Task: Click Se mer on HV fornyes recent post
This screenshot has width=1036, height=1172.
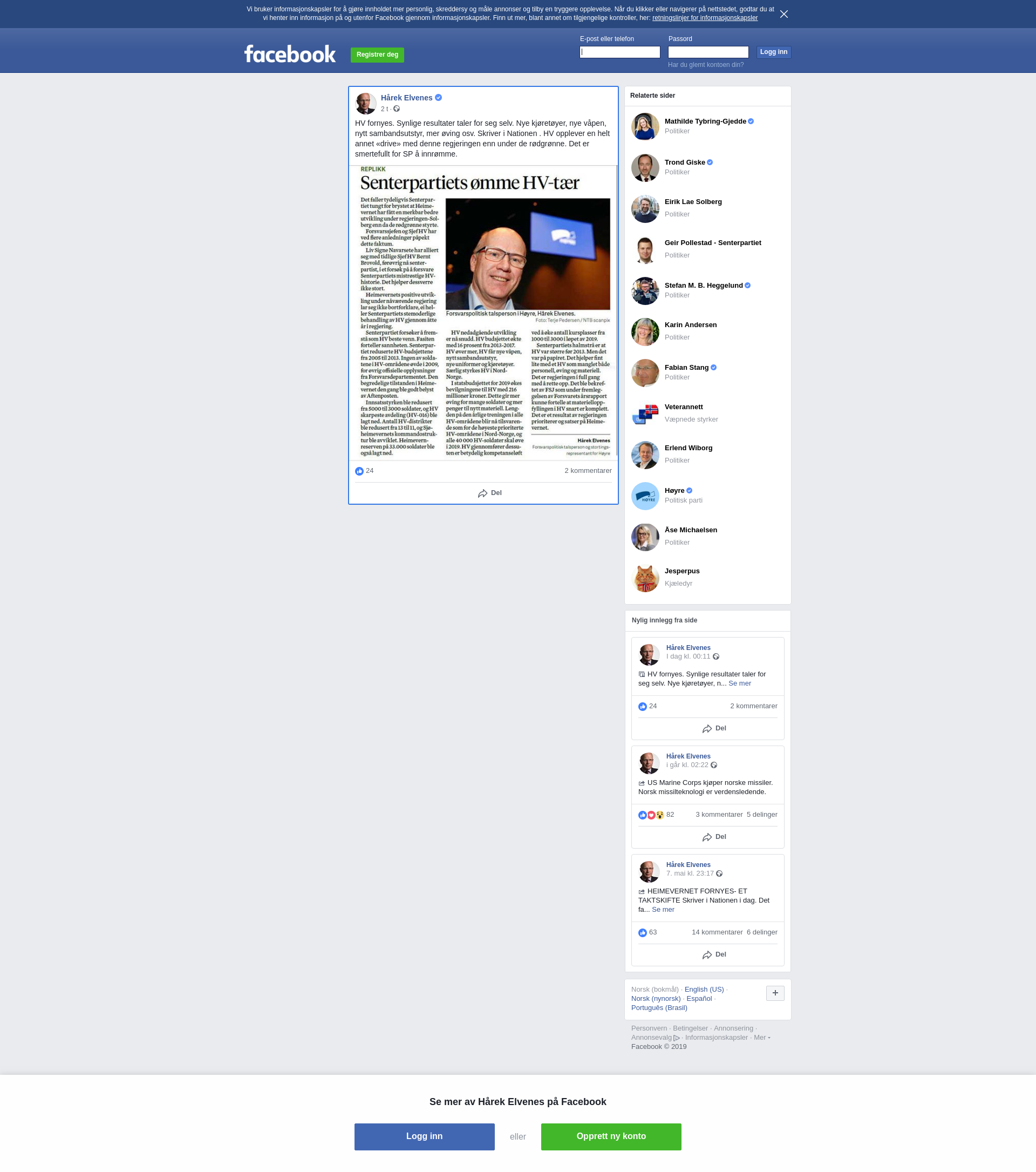Action: pos(740,683)
